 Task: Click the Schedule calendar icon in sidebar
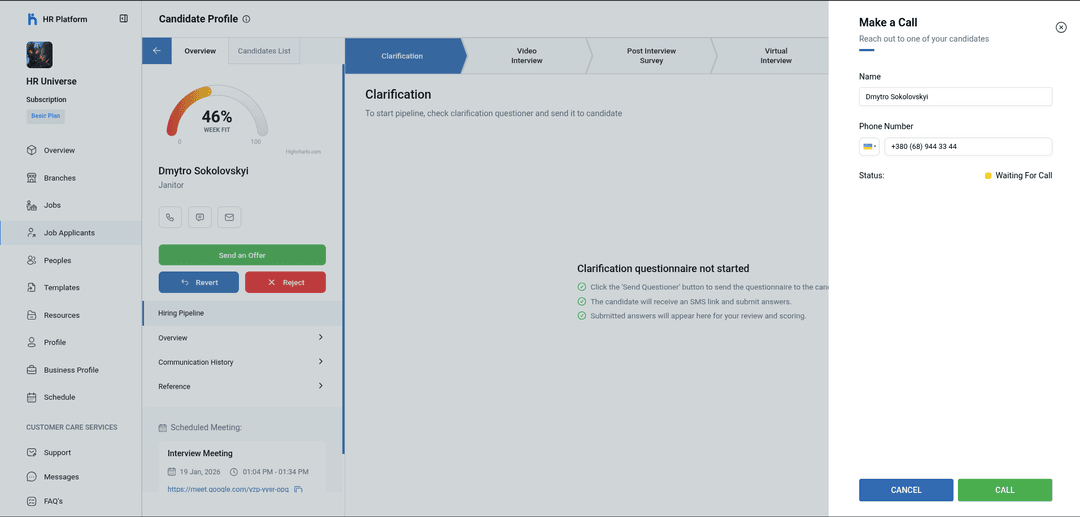[x=32, y=397]
